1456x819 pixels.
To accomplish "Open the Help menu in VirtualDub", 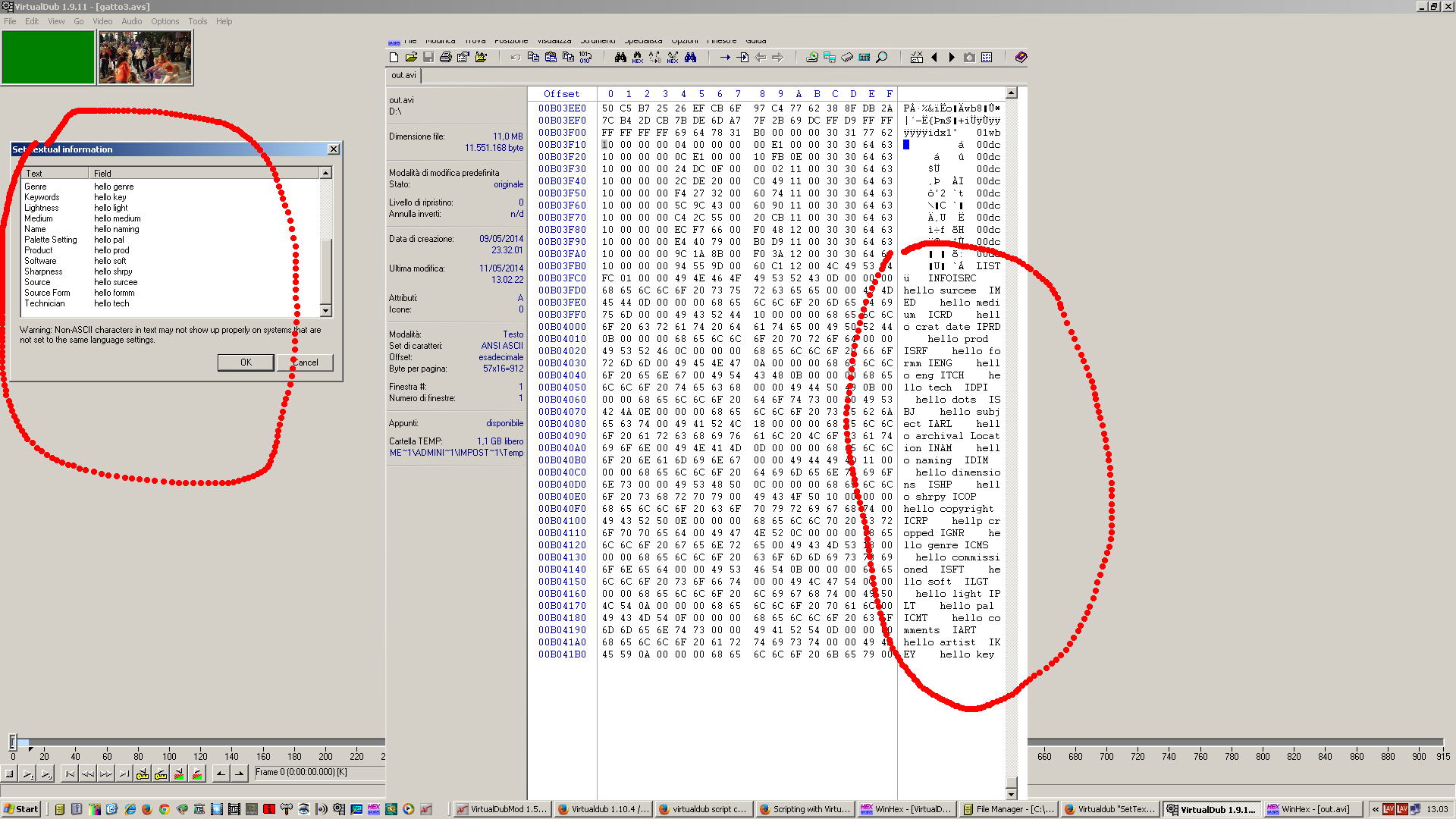I will point(224,21).
